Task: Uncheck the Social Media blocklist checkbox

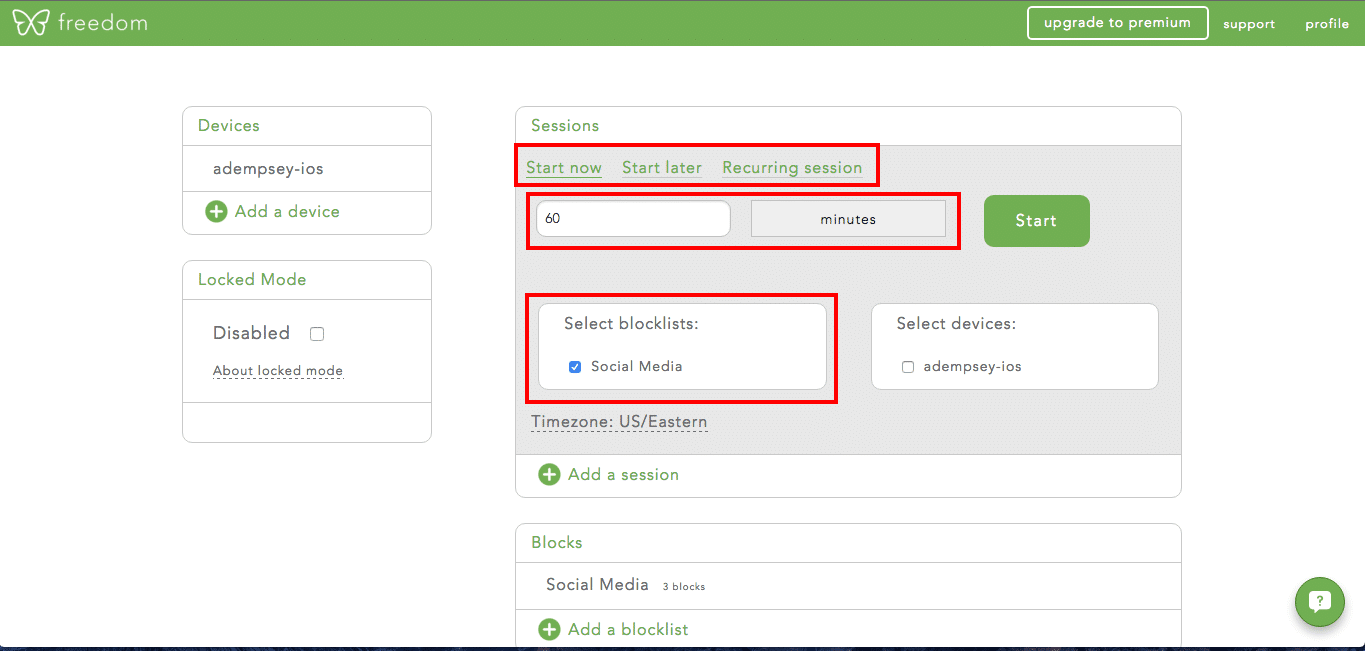Action: pos(575,367)
